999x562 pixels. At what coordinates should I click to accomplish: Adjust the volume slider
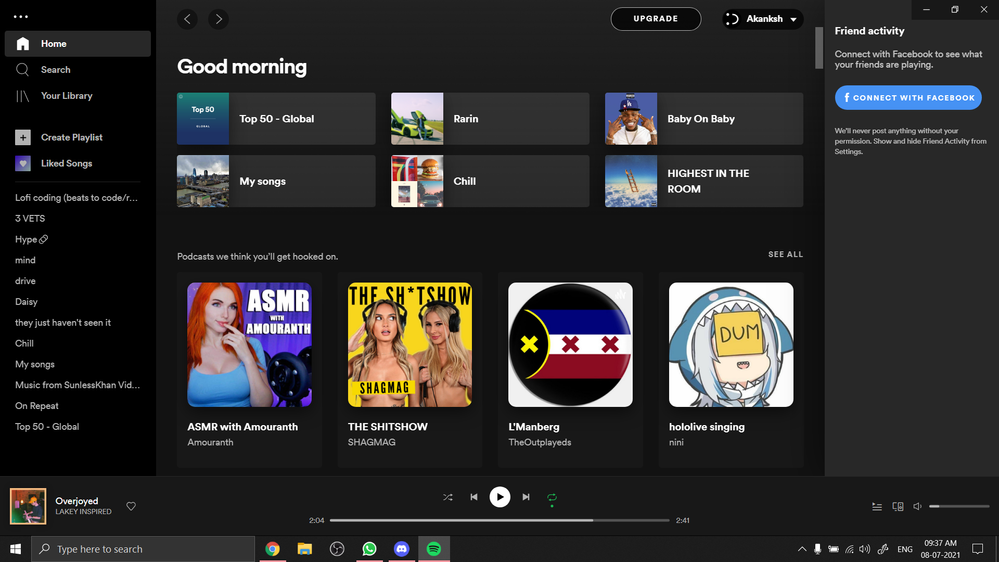point(959,507)
